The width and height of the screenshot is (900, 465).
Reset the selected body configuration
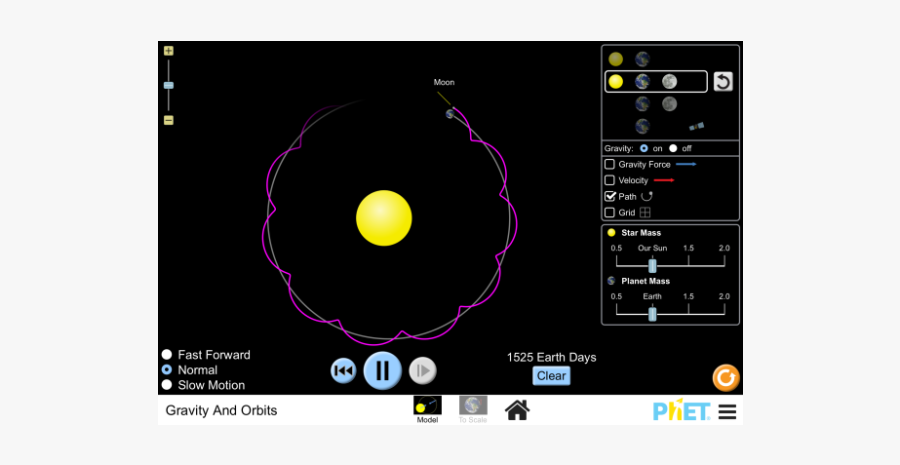723,82
